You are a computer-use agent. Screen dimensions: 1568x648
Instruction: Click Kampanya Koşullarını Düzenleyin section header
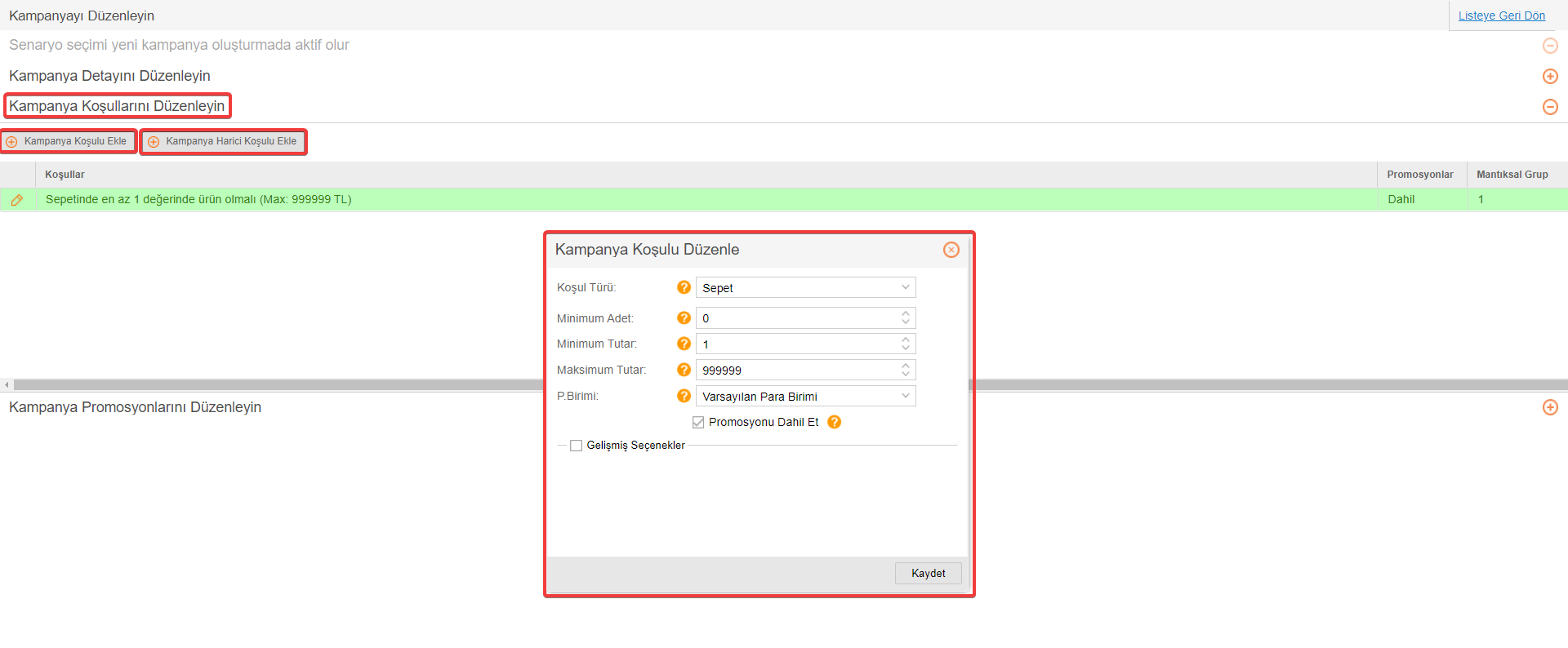pos(117,106)
